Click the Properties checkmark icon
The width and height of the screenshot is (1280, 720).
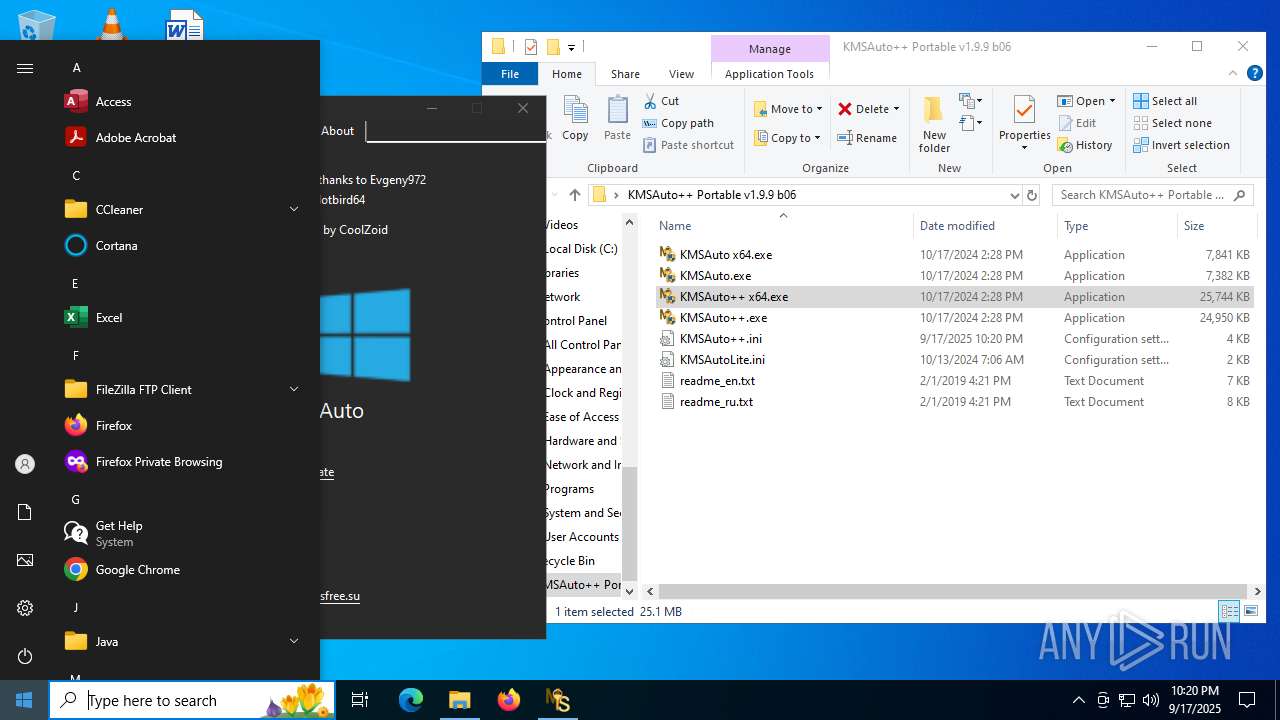coord(1024,110)
